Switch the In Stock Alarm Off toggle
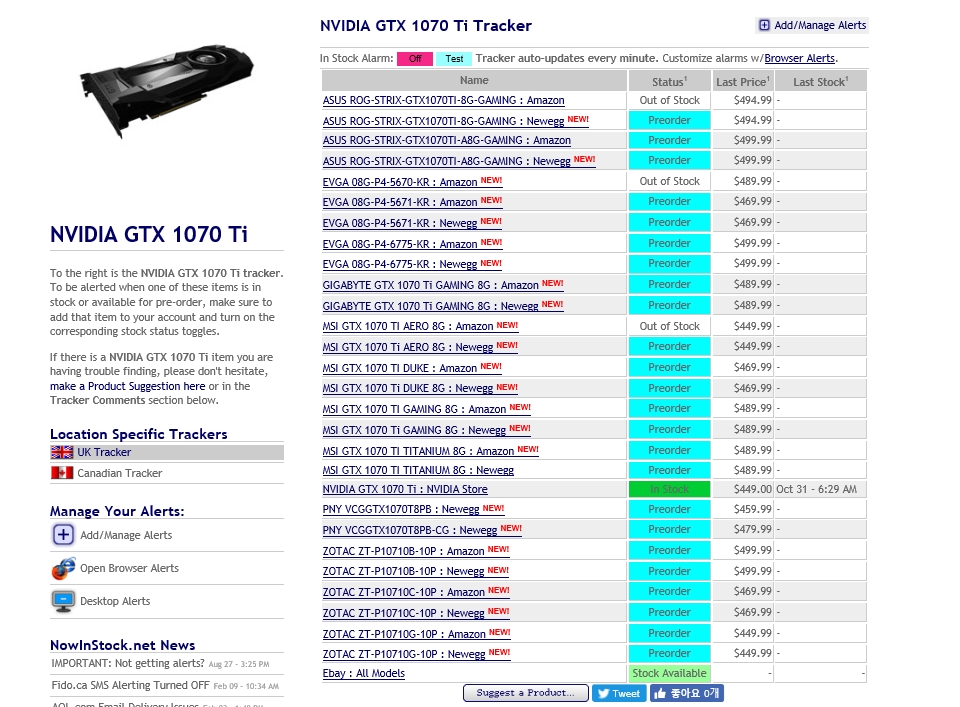960x707 pixels. tap(415, 58)
